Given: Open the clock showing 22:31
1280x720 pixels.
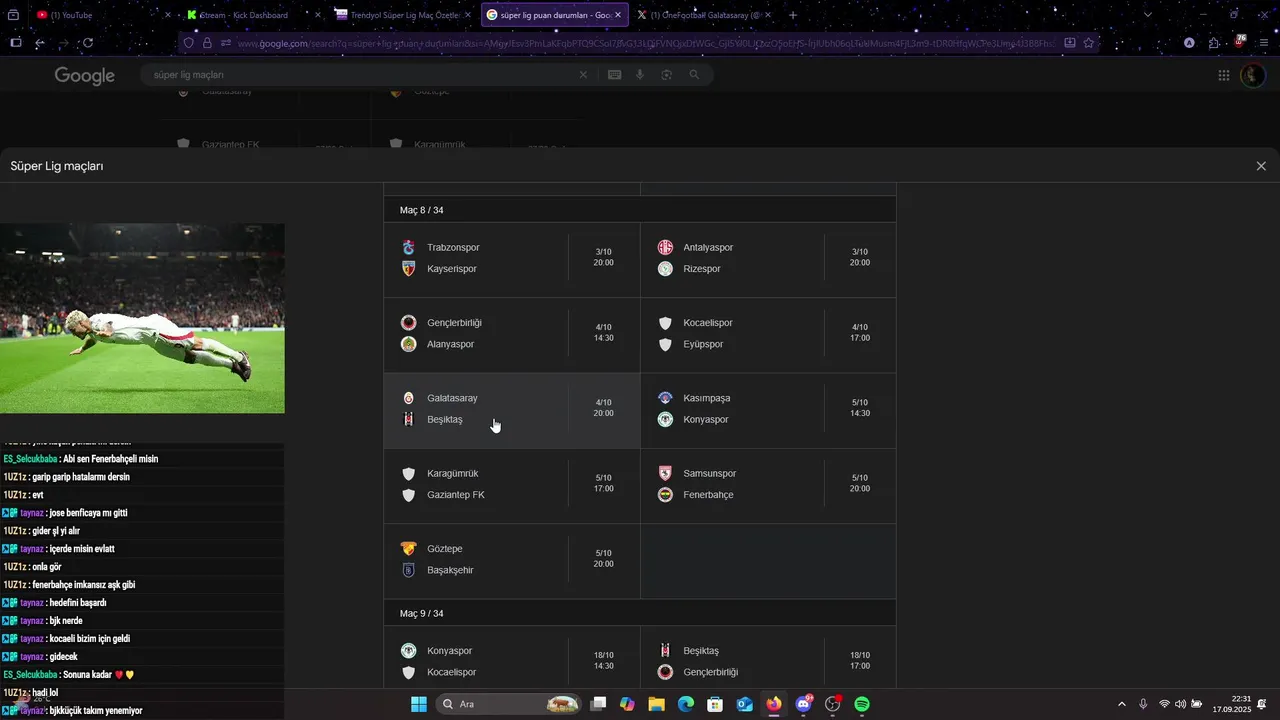Looking at the screenshot, I should (1231, 704).
